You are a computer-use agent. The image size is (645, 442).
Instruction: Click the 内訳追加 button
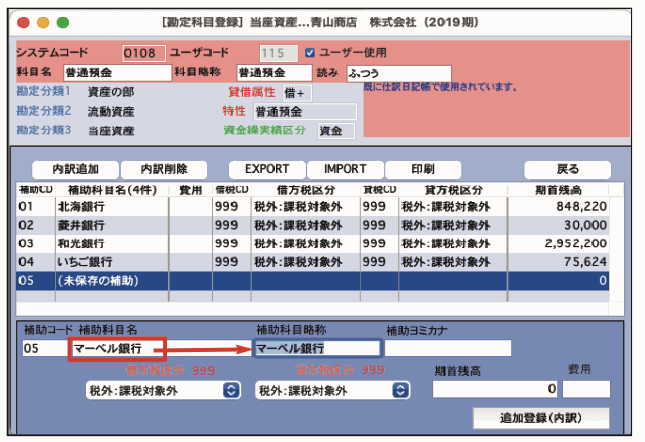(x=75, y=169)
